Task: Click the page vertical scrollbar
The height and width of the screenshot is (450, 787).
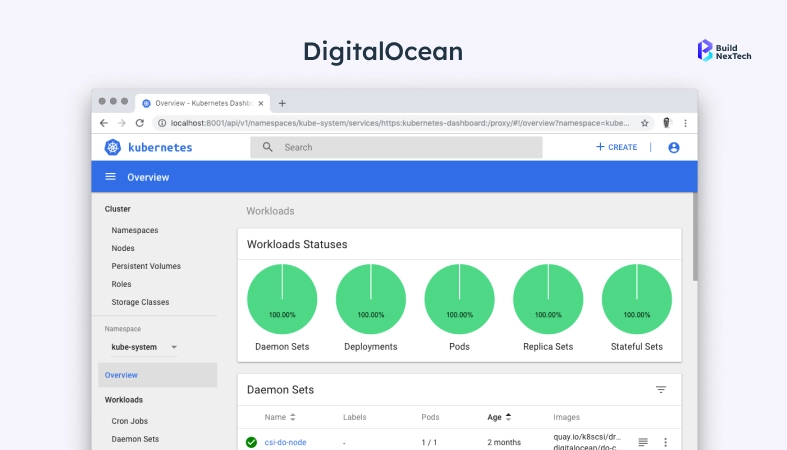Action: [695, 237]
